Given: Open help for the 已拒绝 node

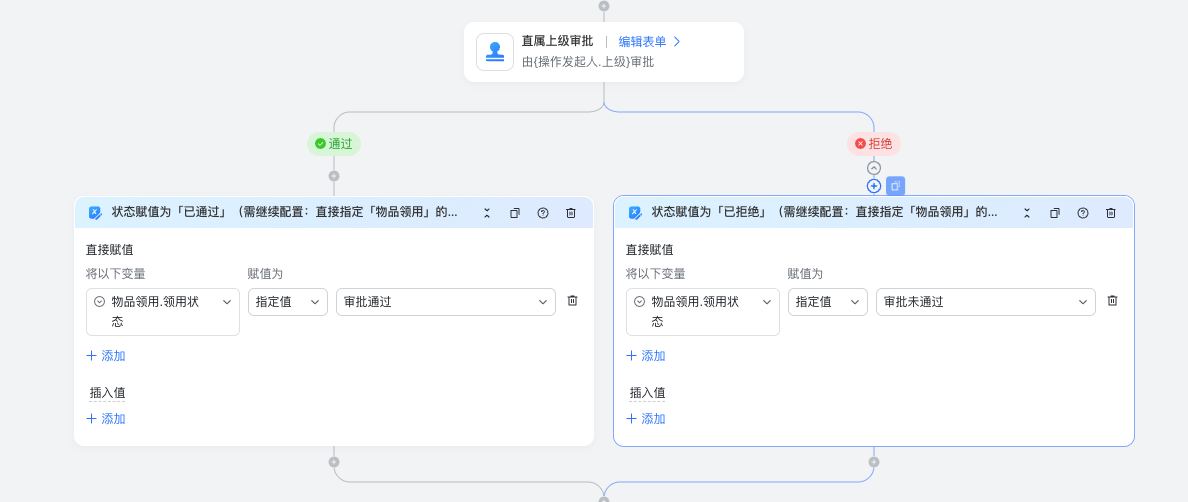Looking at the screenshot, I should [1083, 214].
